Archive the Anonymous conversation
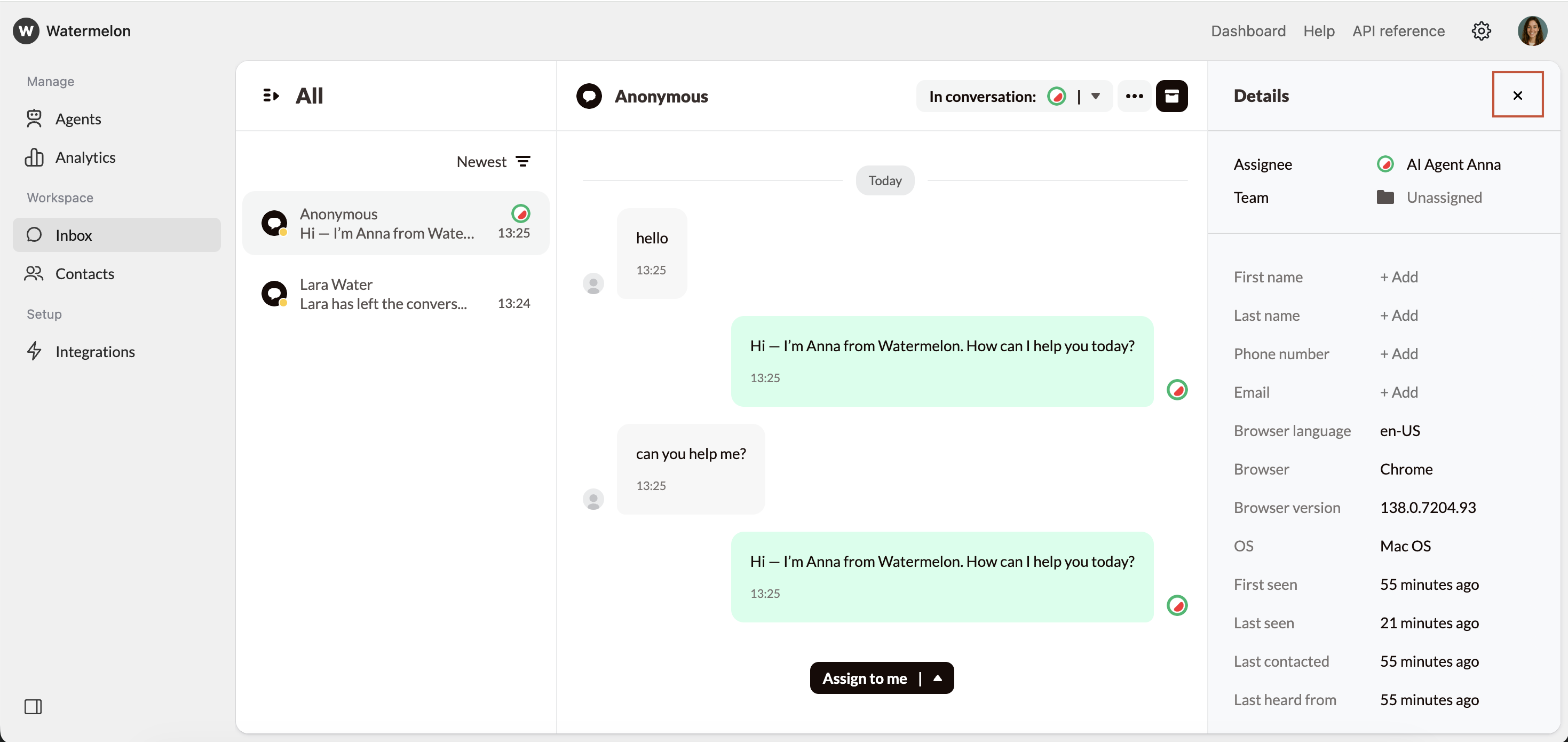The width and height of the screenshot is (1568, 742). coord(1172,96)
